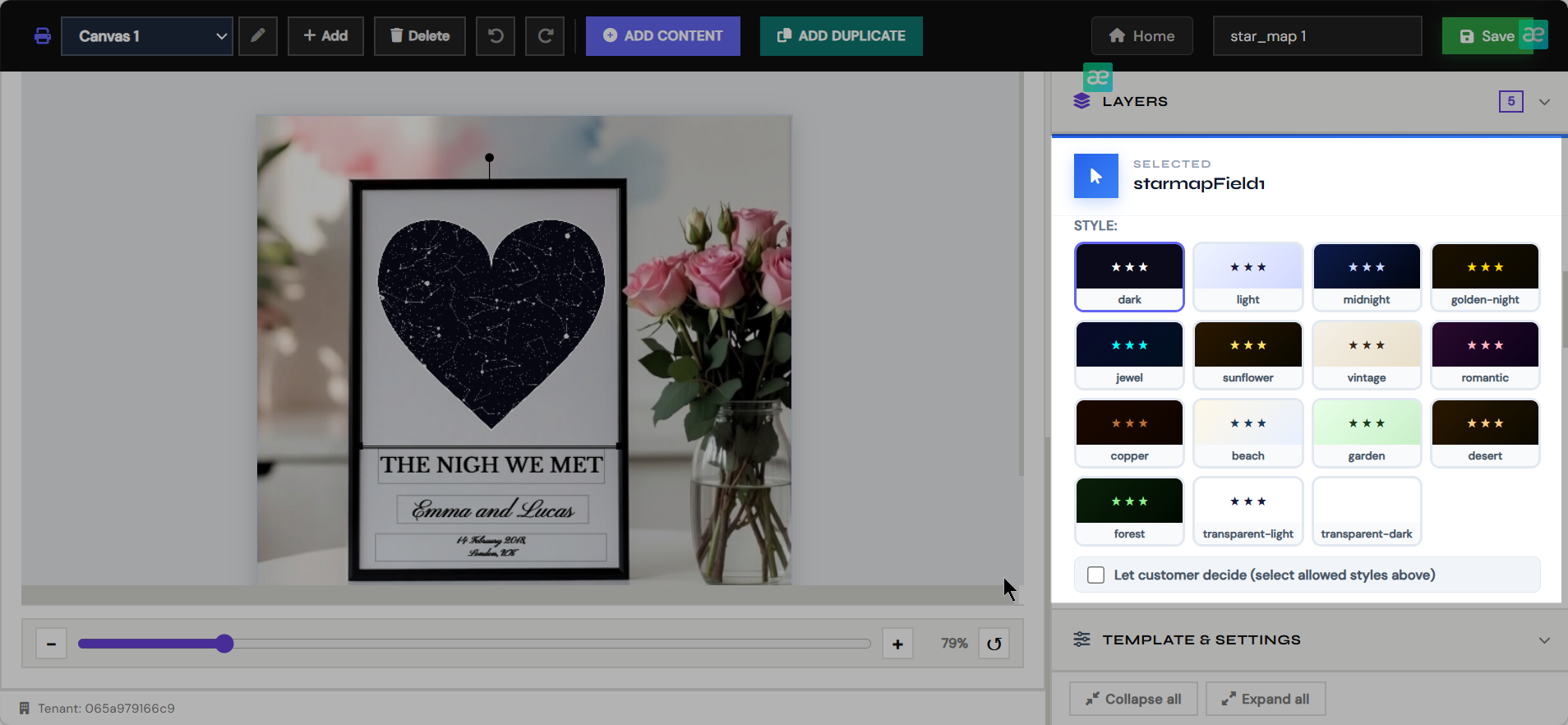
Task: Click the Add Content button
Action: [x=663, y=36]
